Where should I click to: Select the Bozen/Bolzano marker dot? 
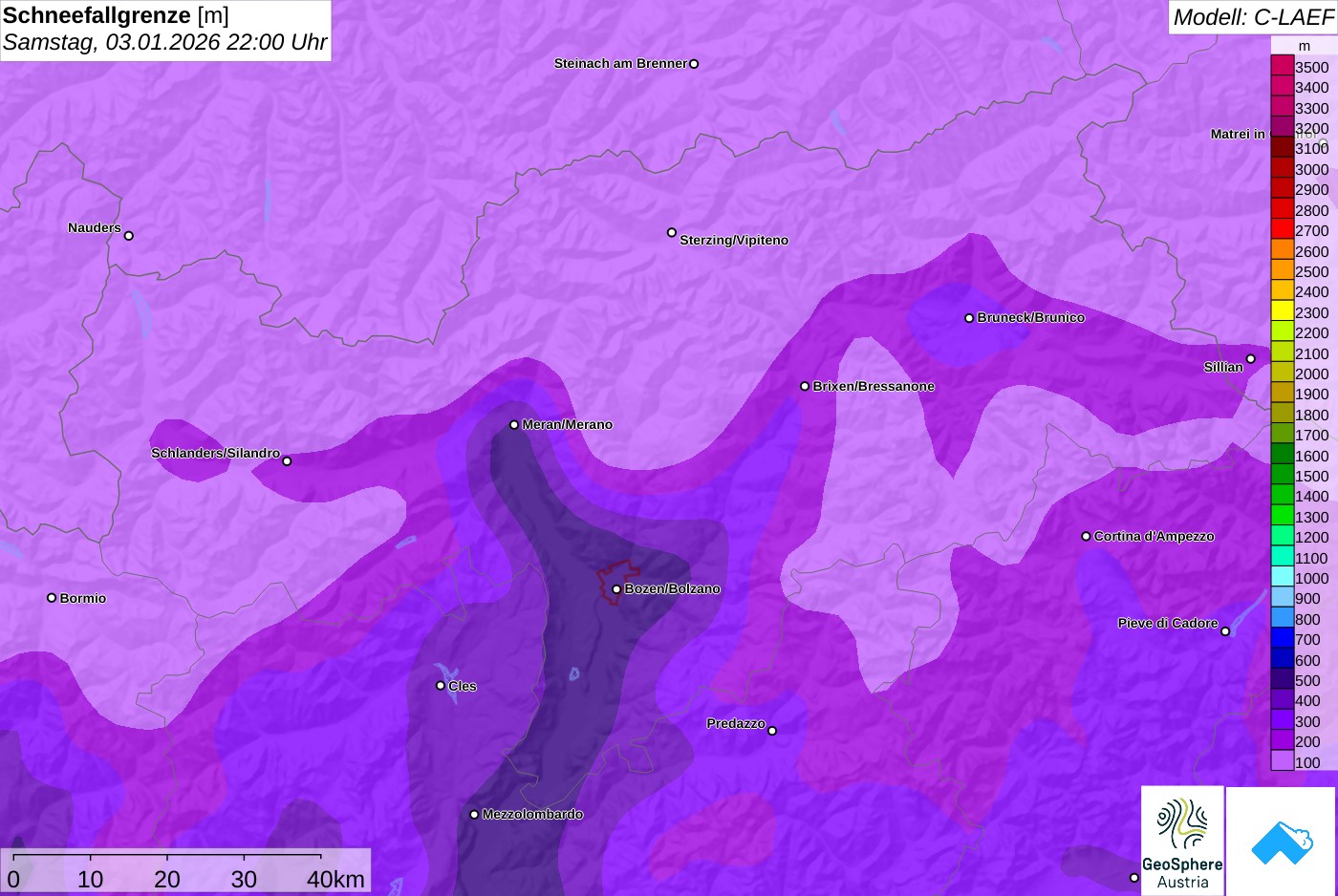616,589
